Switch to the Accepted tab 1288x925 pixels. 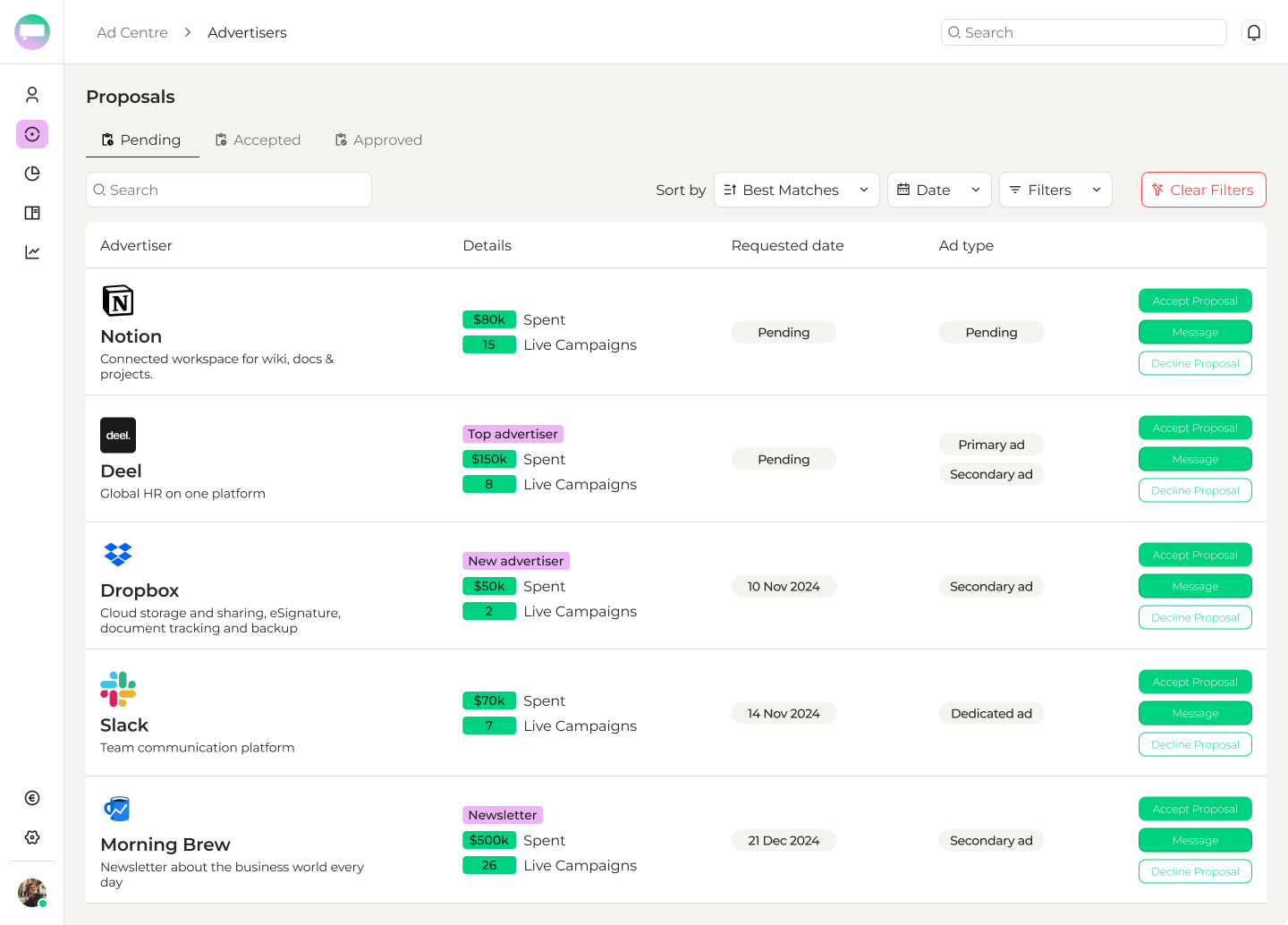click(258, 140)
